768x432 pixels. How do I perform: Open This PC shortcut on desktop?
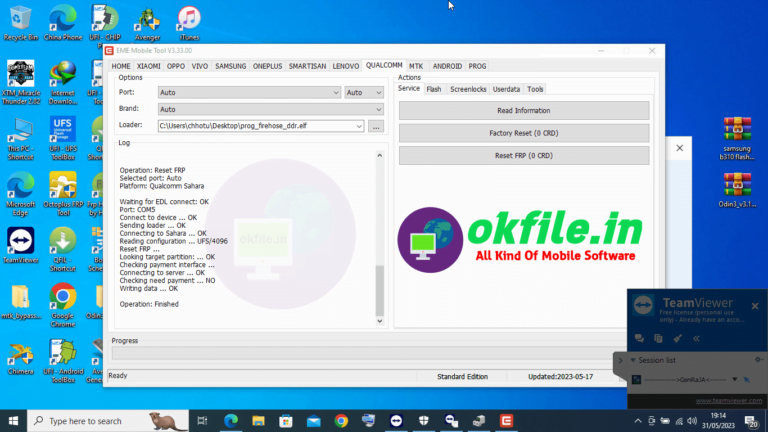click(x=21, y=139)
